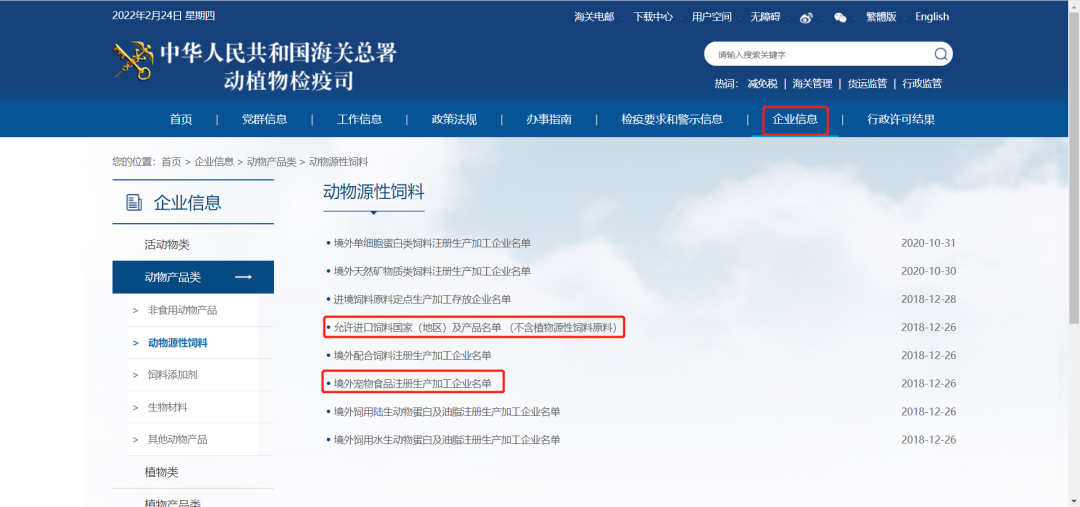This screenshot has width=1080, height=507.
Task: Open 活动物类 sidebar category
Action: click(166, 245)
